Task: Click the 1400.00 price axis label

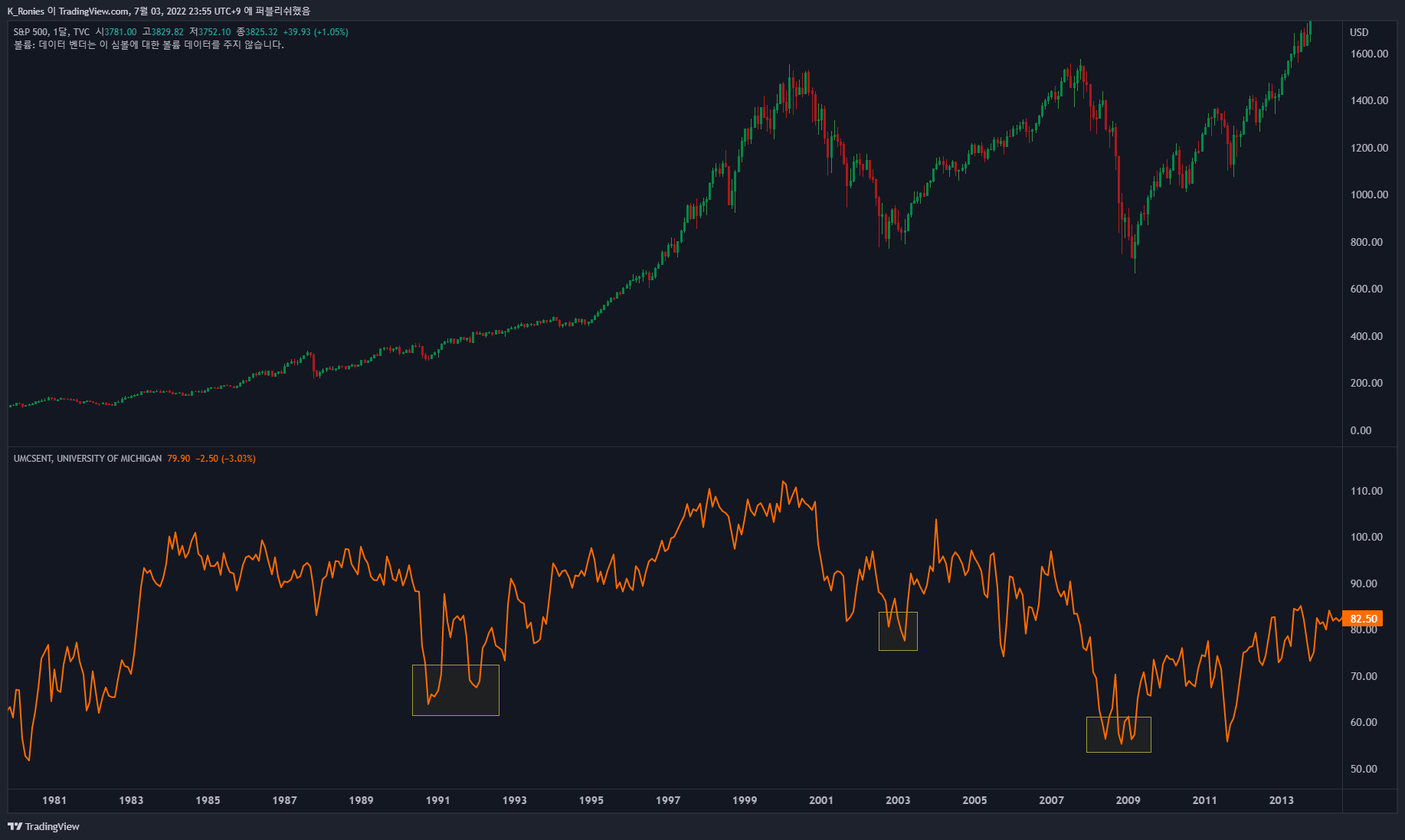Action: [1370, 100]
